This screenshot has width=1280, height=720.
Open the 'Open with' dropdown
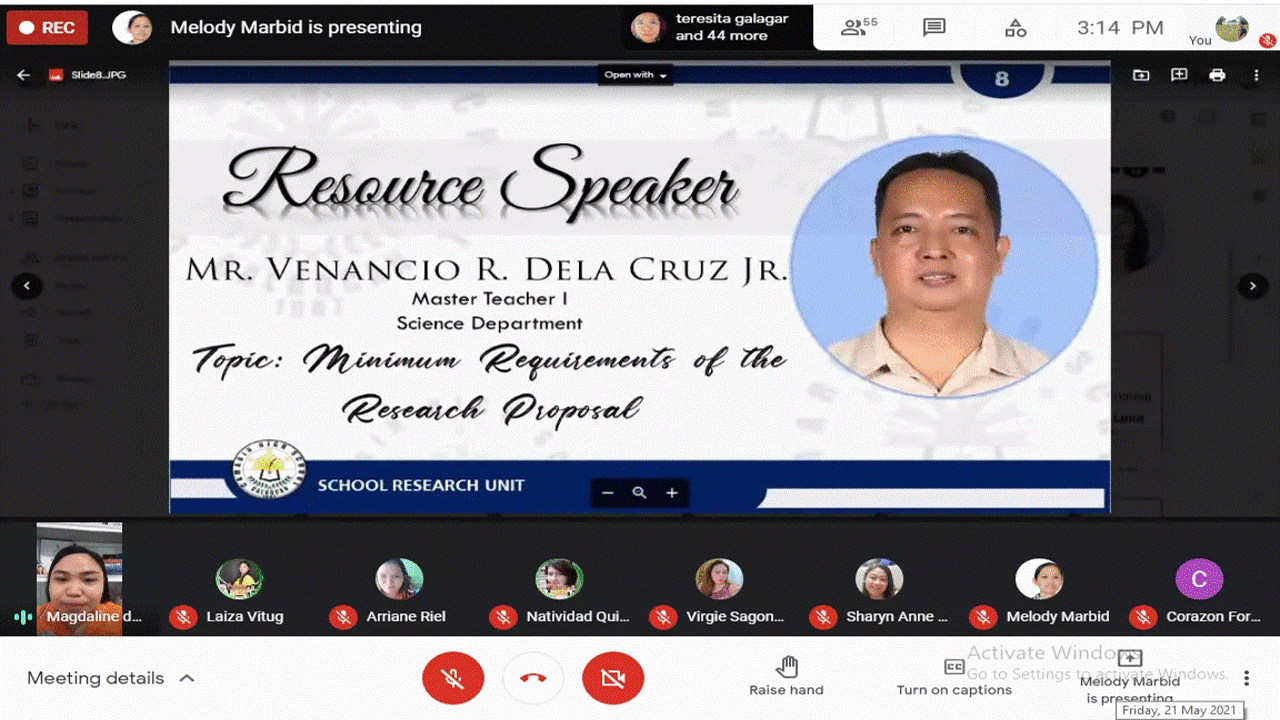coord(635,75)
